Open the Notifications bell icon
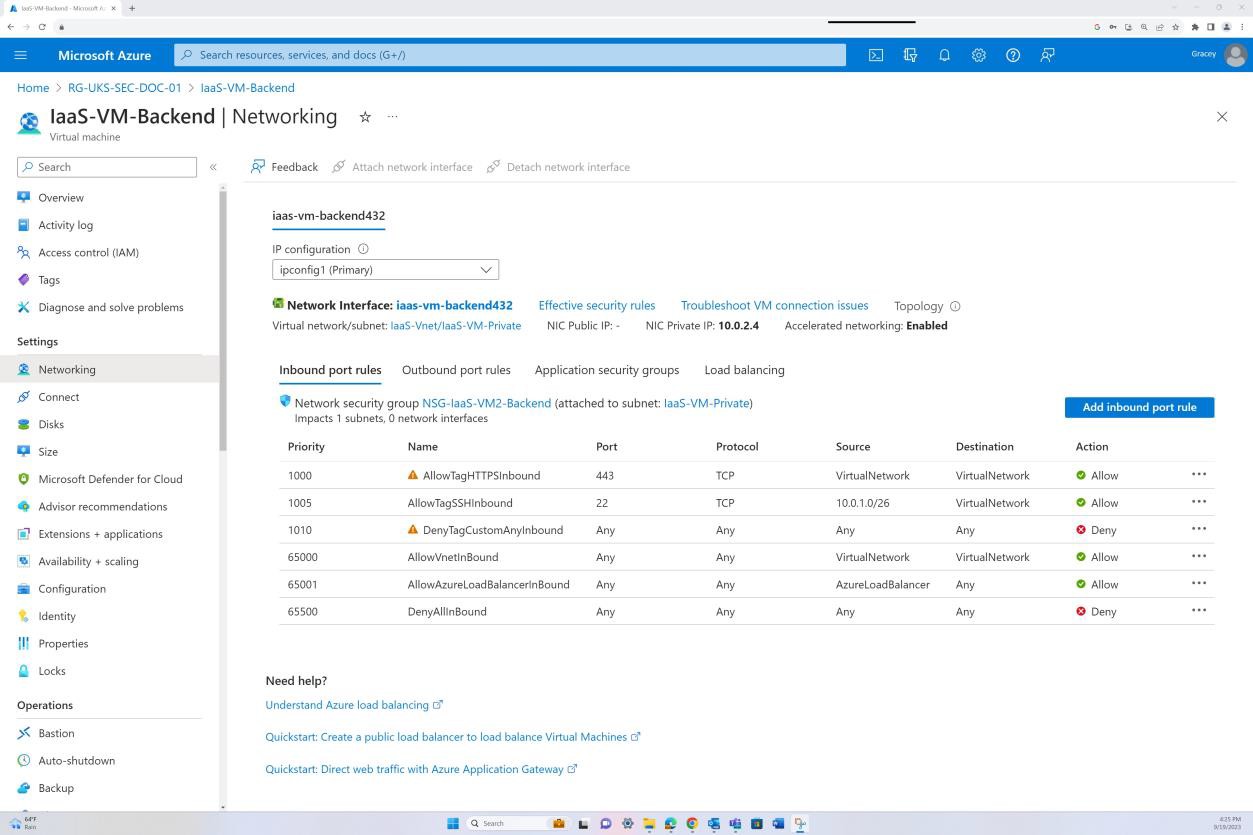The image size is (1253, 835). point(944,55)
